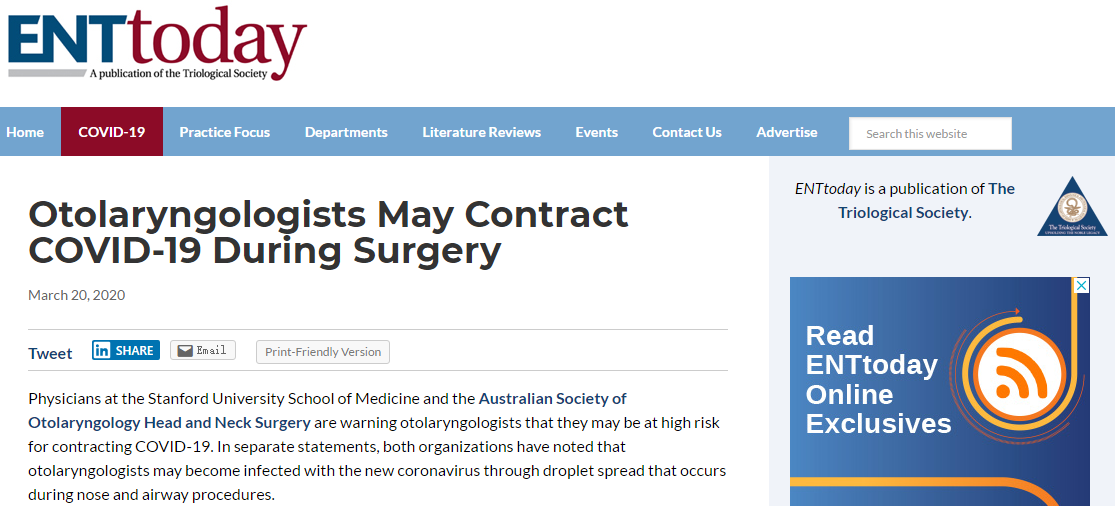Click the Email envelope button
This screenshot has width=1115, height=506.
[203, 350]
